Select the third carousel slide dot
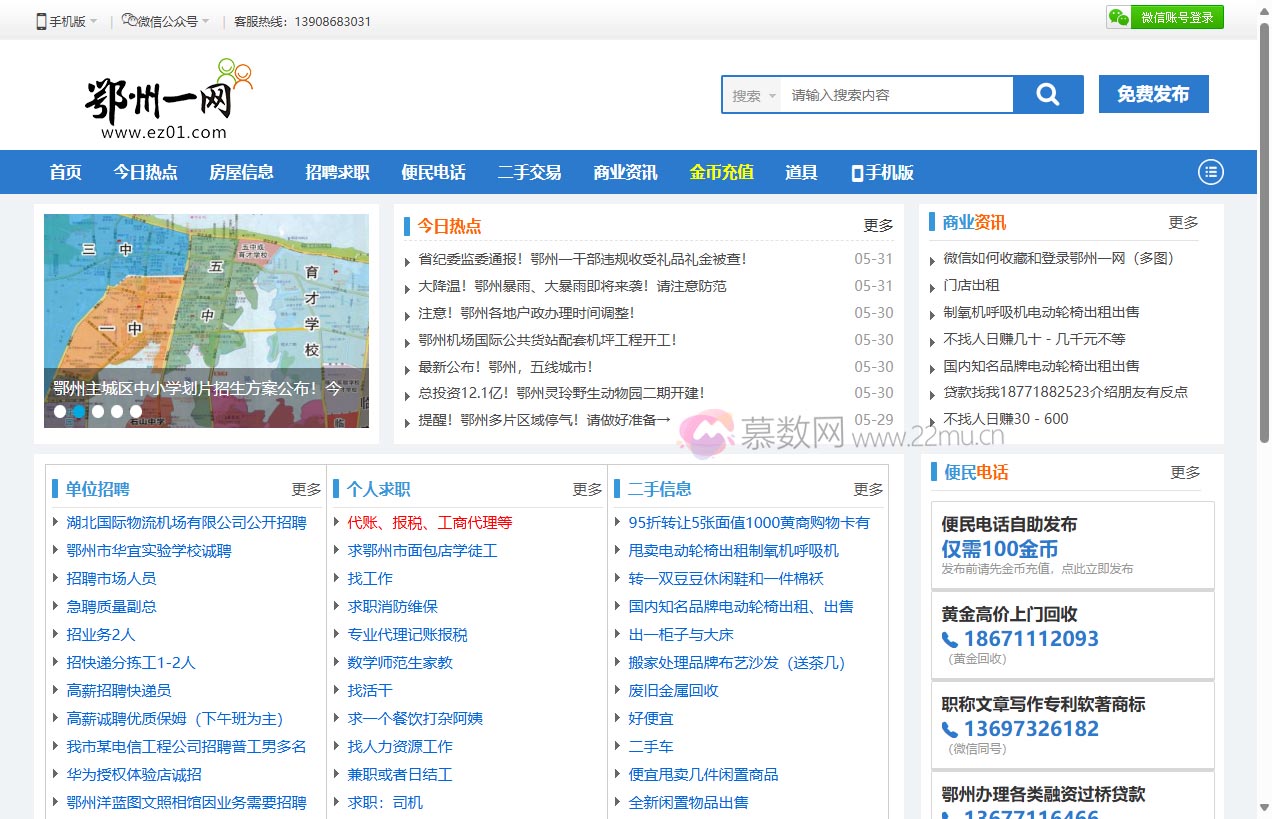 98,411
